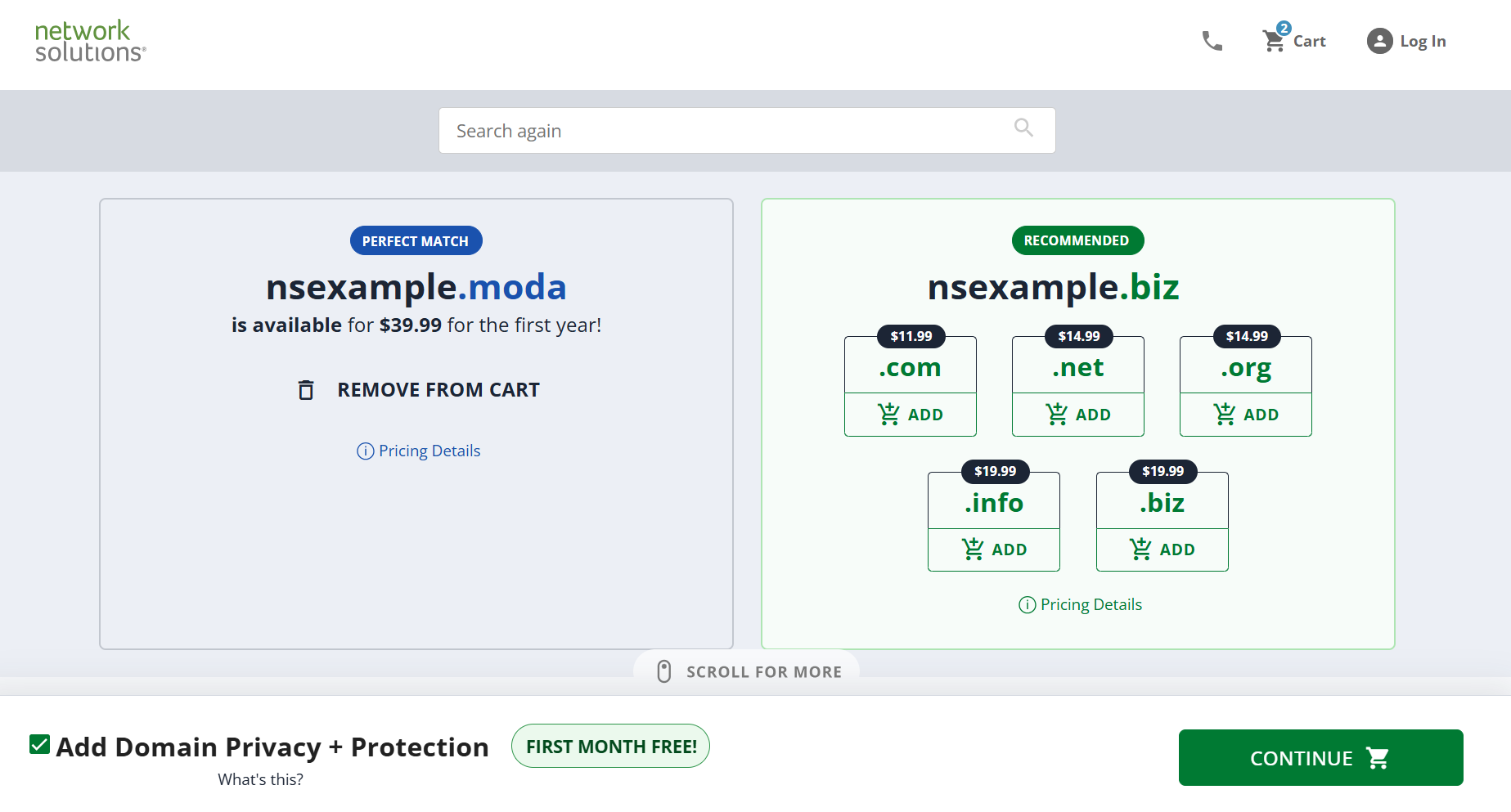Open the shopping cart icon
The width and height of the screenshot is (1511, 812).
tap(1274, 40)
